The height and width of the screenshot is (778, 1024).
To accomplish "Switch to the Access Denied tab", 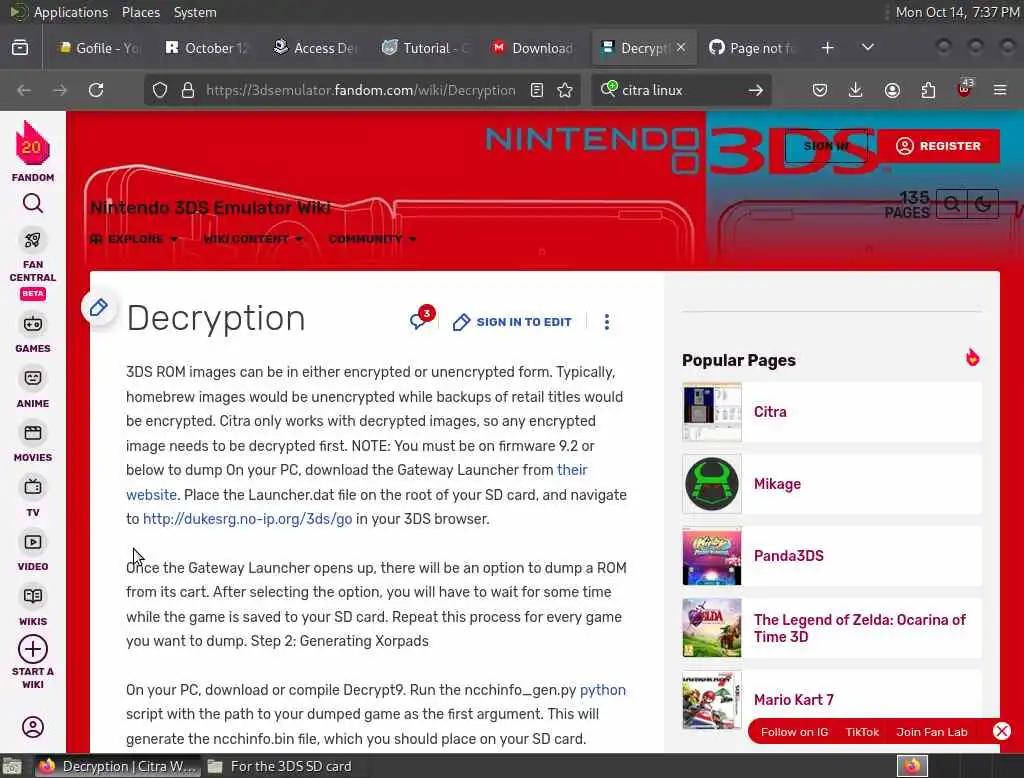I will pos(315,48).
